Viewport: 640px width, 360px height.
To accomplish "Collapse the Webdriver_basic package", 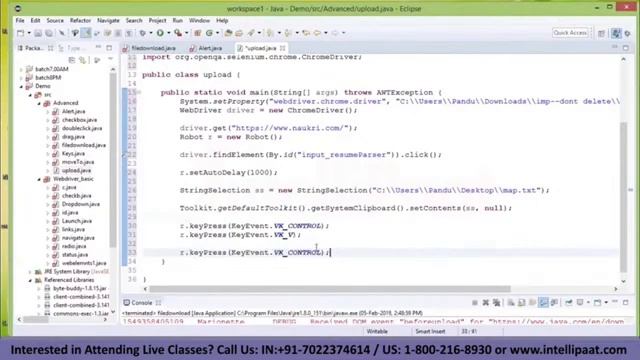I will coord(39,179).
